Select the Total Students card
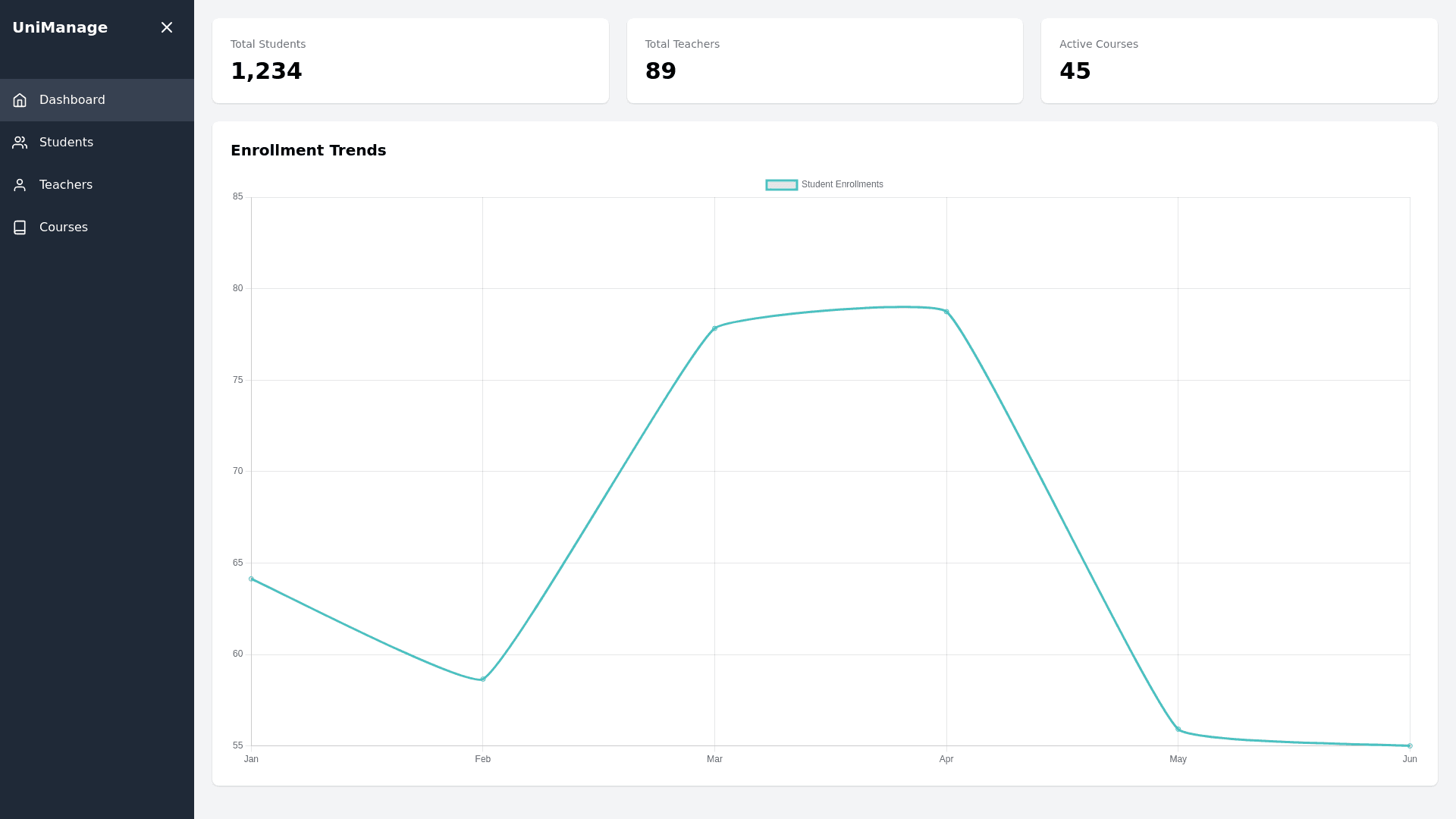The height and width of the screenshot is (819, 1456). pyautogui.click(x=410, y=61)
